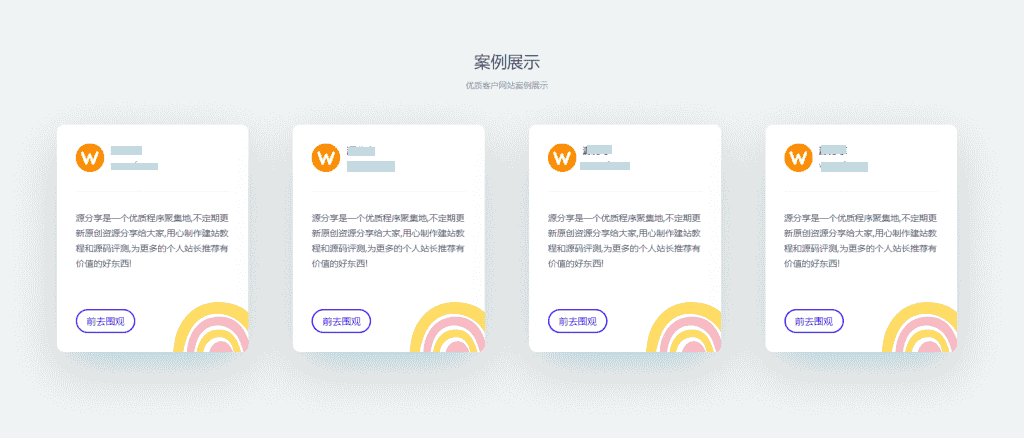This screenshot has width=1024, height=438.
Task: Click the 优质客户网站案例展示 subtitle
Action: (x=507, y=86)
